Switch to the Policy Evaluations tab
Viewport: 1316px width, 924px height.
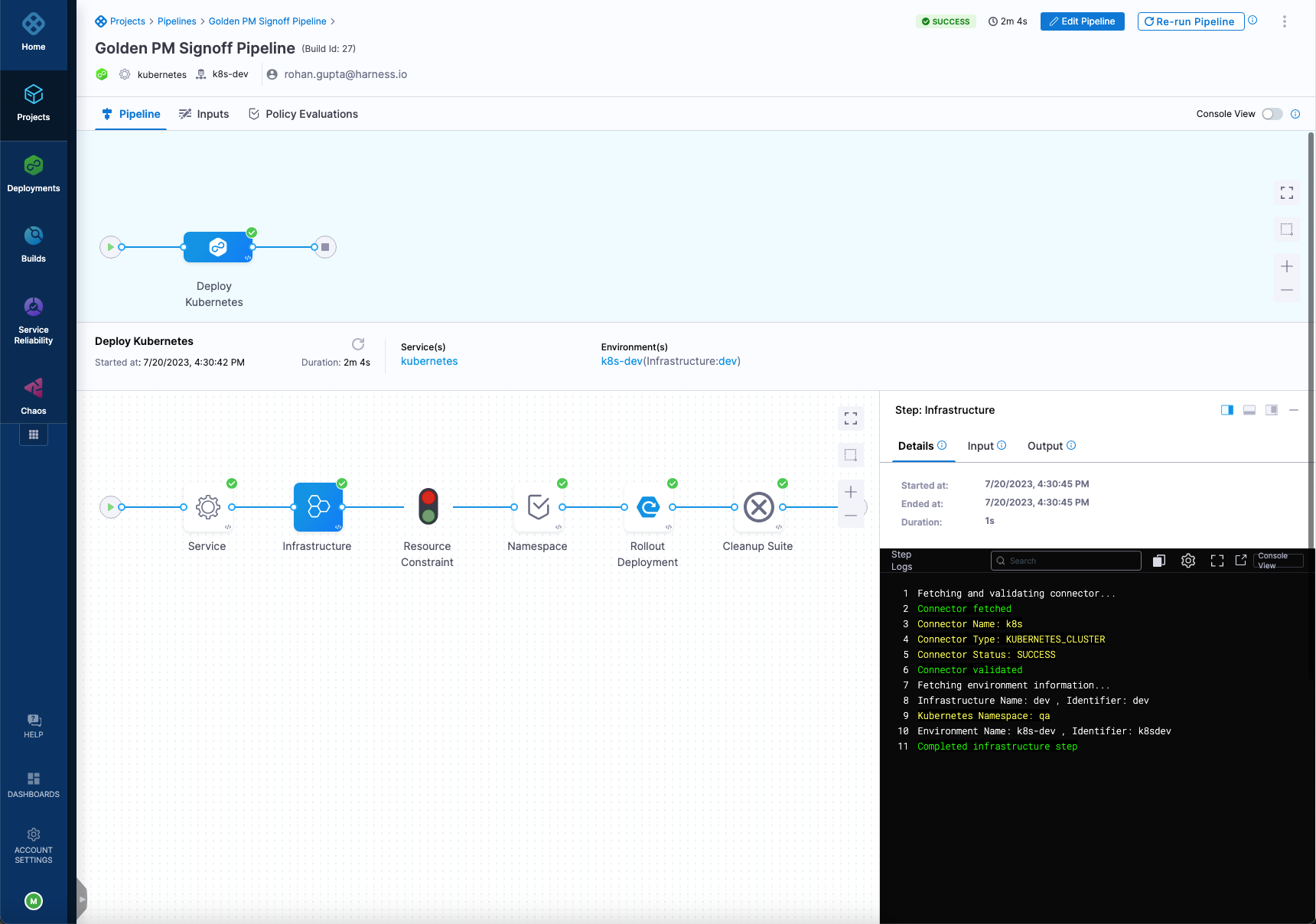coord(303,114)
